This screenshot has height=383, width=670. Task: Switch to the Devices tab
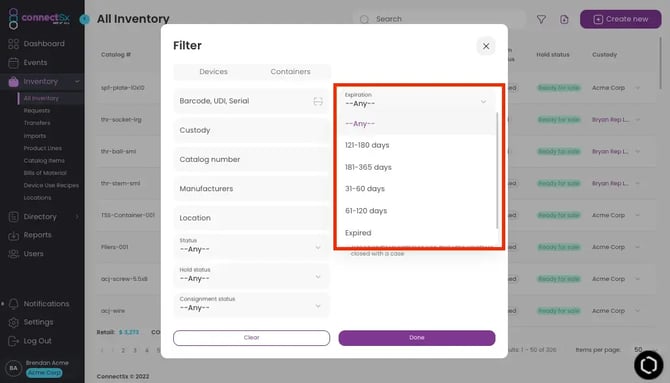[213, 72]
